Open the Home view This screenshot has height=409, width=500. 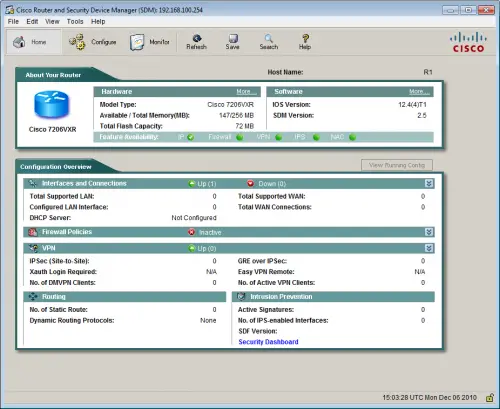33,42
